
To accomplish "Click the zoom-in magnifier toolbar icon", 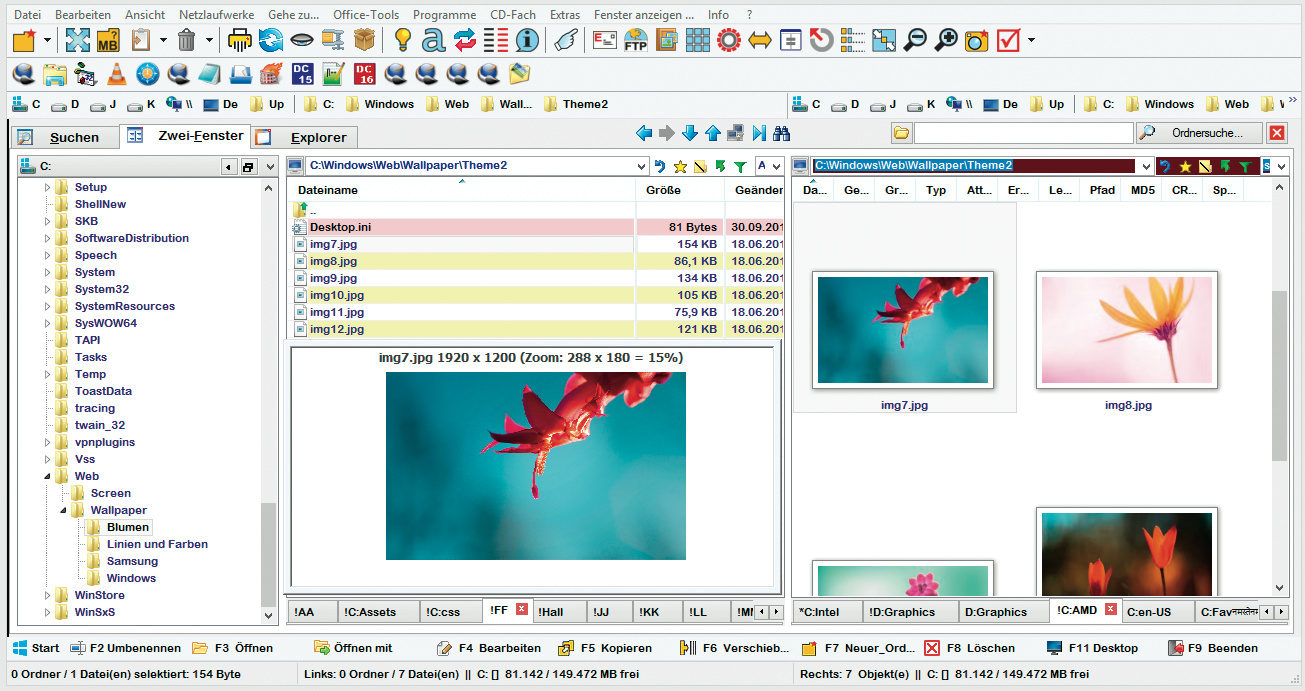I will pos(945,40).
